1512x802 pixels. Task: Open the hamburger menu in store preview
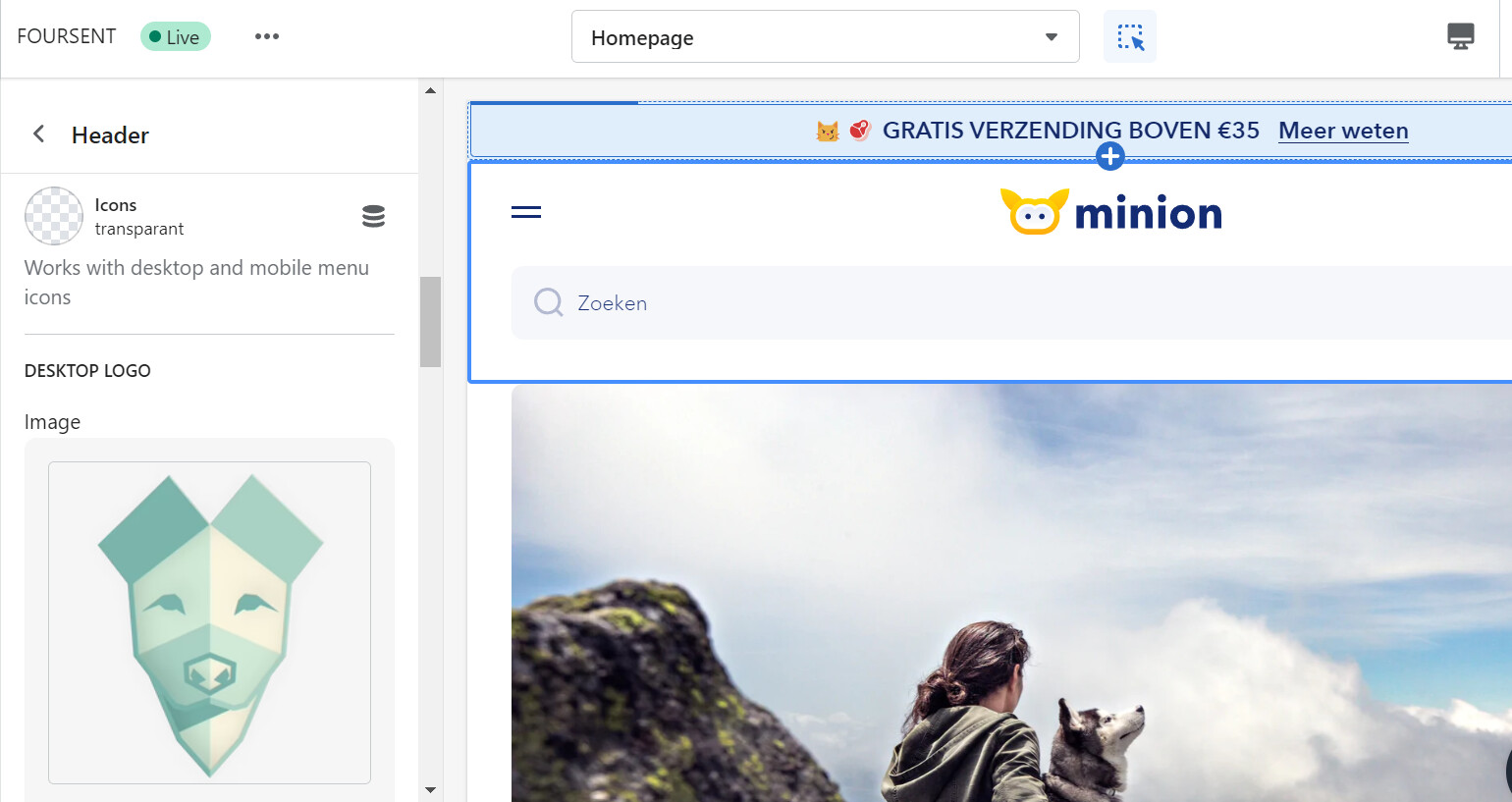pos(526,212)
